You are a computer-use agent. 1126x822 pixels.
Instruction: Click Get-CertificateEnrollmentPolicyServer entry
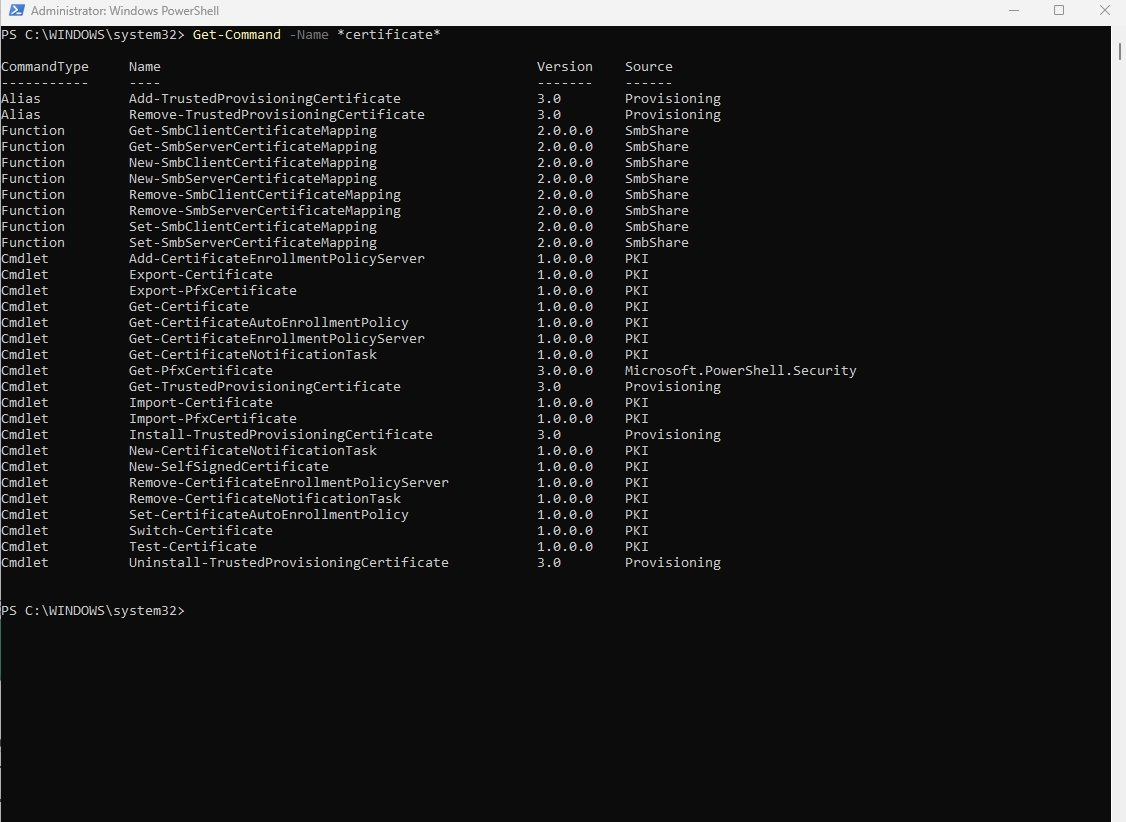[x=276, y=339]
